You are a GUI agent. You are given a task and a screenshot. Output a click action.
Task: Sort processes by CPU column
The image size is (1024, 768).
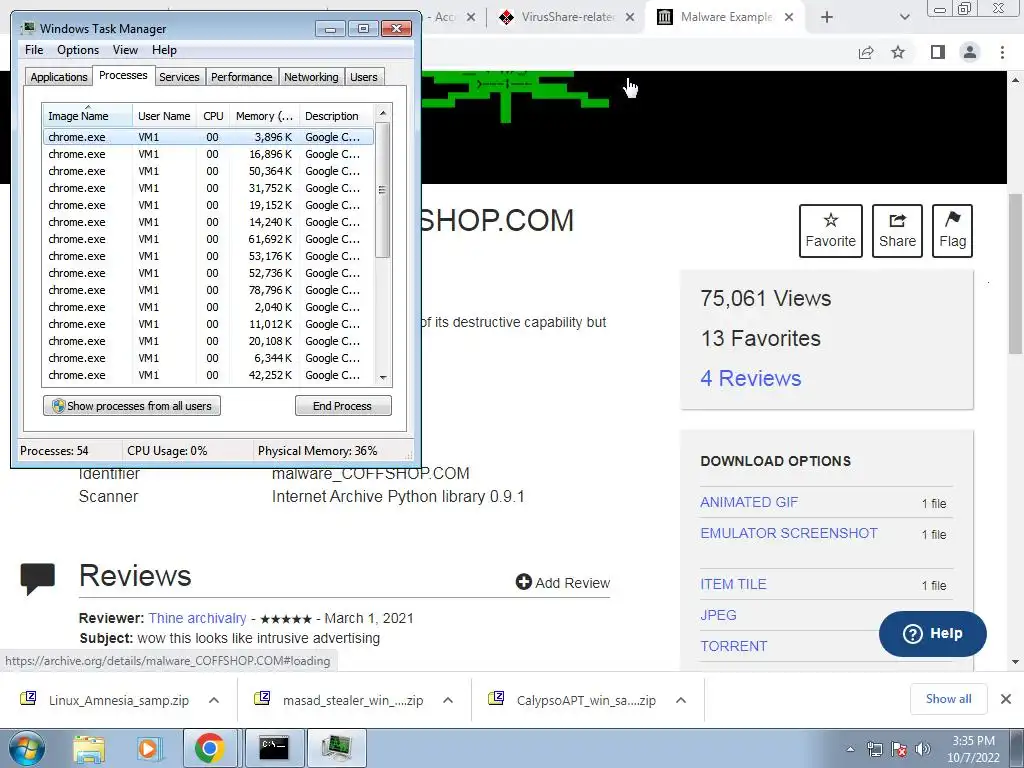pos(213,116)
